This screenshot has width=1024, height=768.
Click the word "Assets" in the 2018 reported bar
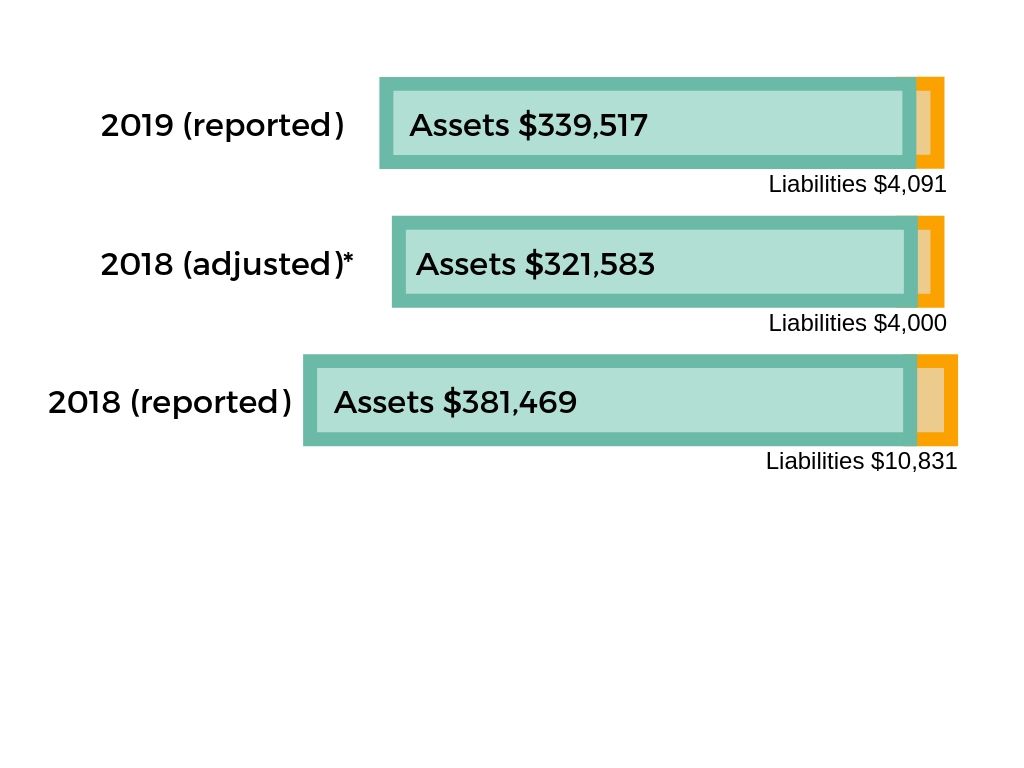(x=384, y=402)
